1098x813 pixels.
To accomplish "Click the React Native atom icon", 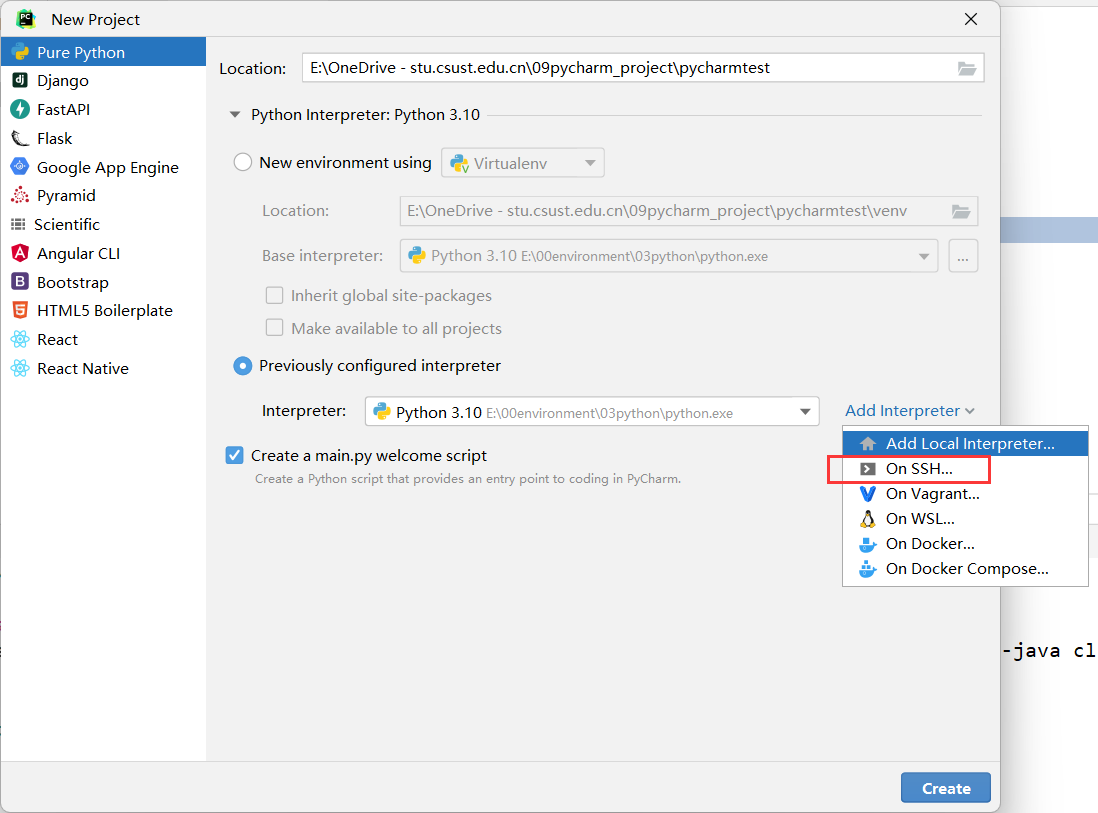I will coord(20,368).
